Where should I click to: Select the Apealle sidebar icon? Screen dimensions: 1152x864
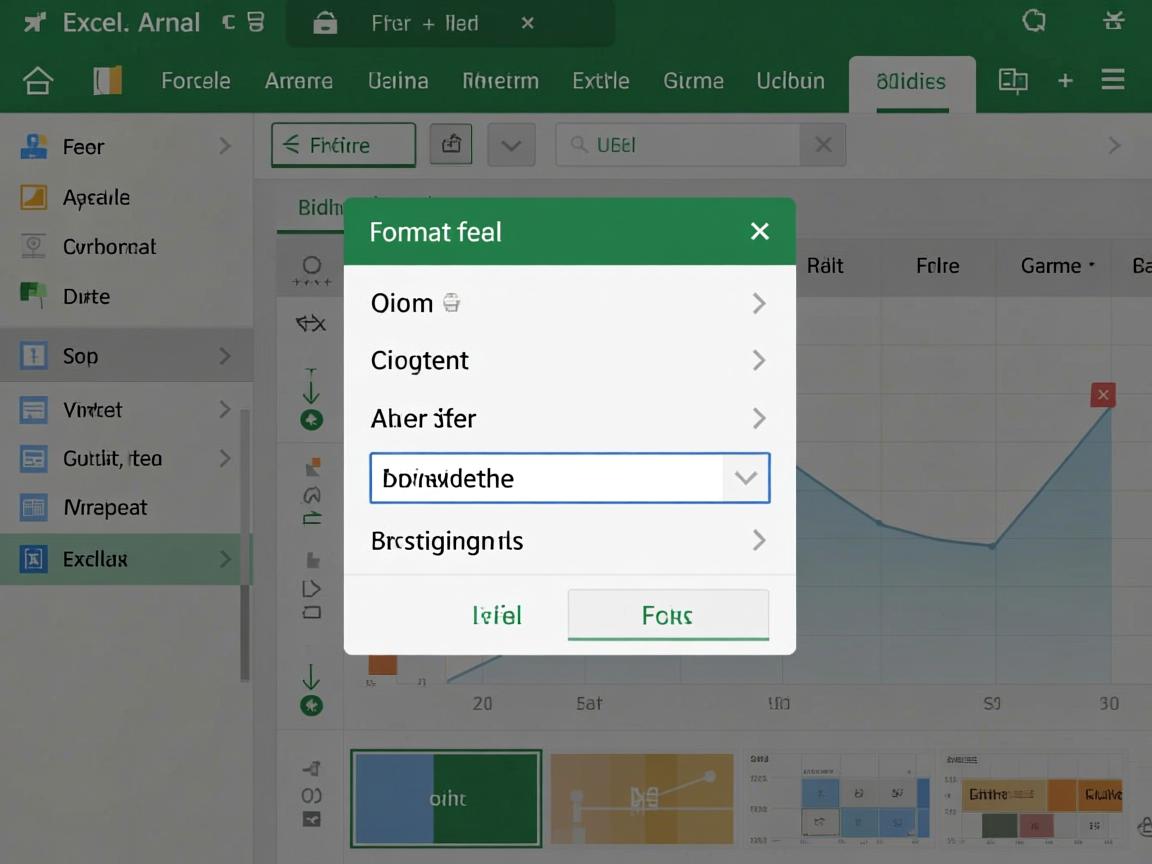[34, 197]
